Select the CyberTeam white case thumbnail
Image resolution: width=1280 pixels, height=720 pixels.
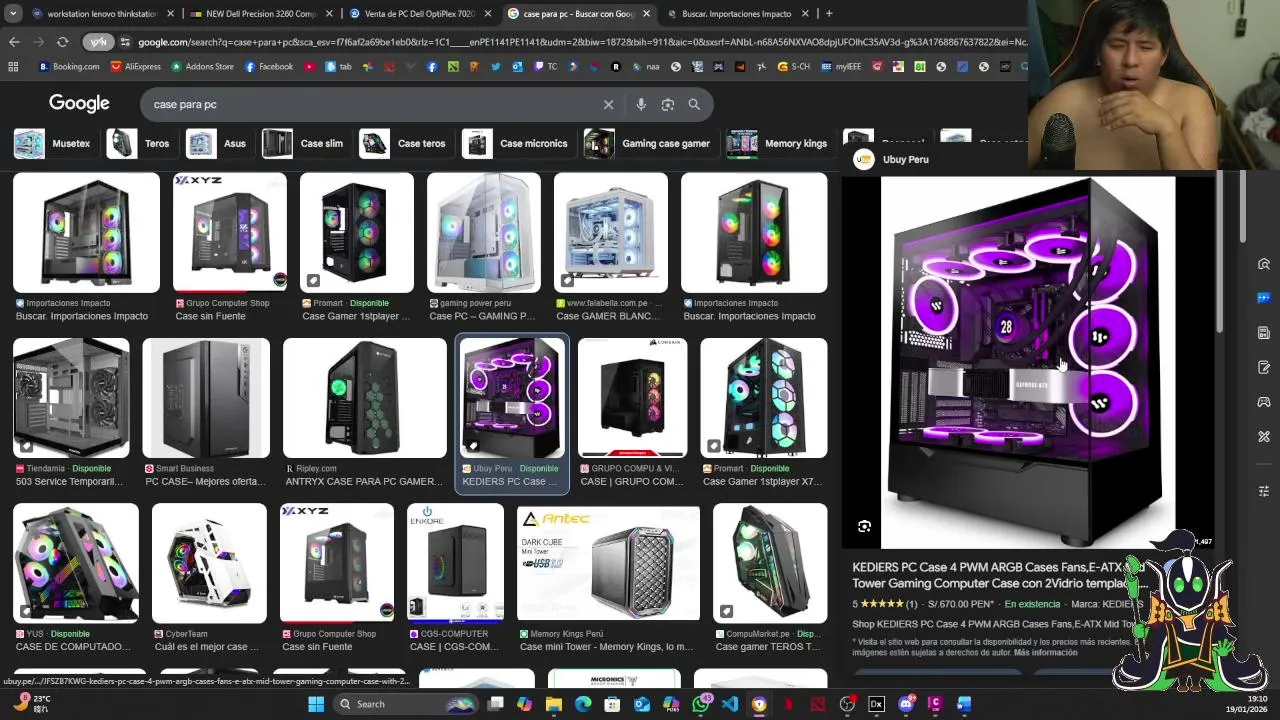[209, 563]
